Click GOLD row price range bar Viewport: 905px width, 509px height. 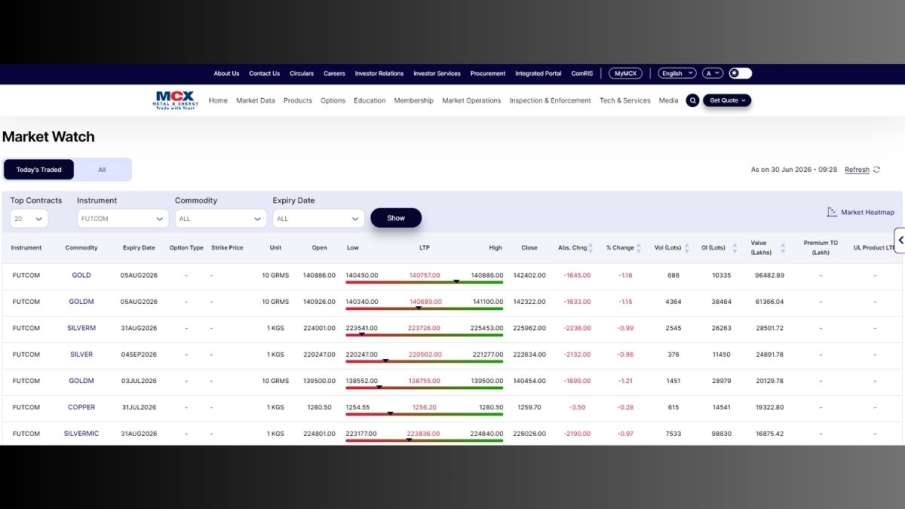coord(424,282)
